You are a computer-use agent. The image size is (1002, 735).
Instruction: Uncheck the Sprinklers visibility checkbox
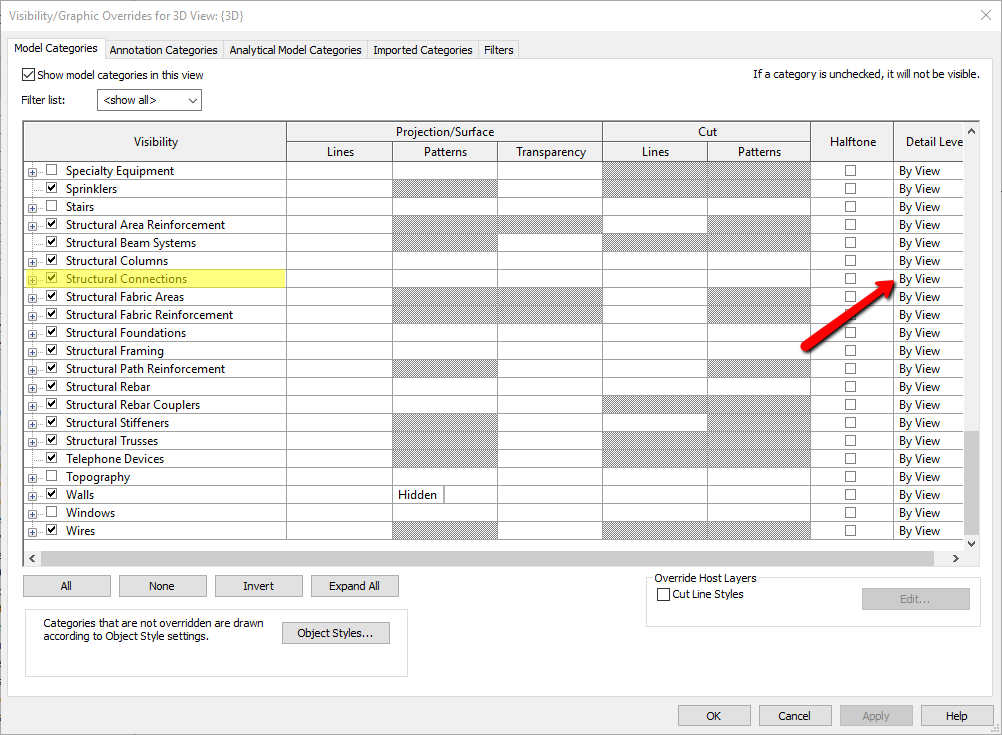[52, 188]
